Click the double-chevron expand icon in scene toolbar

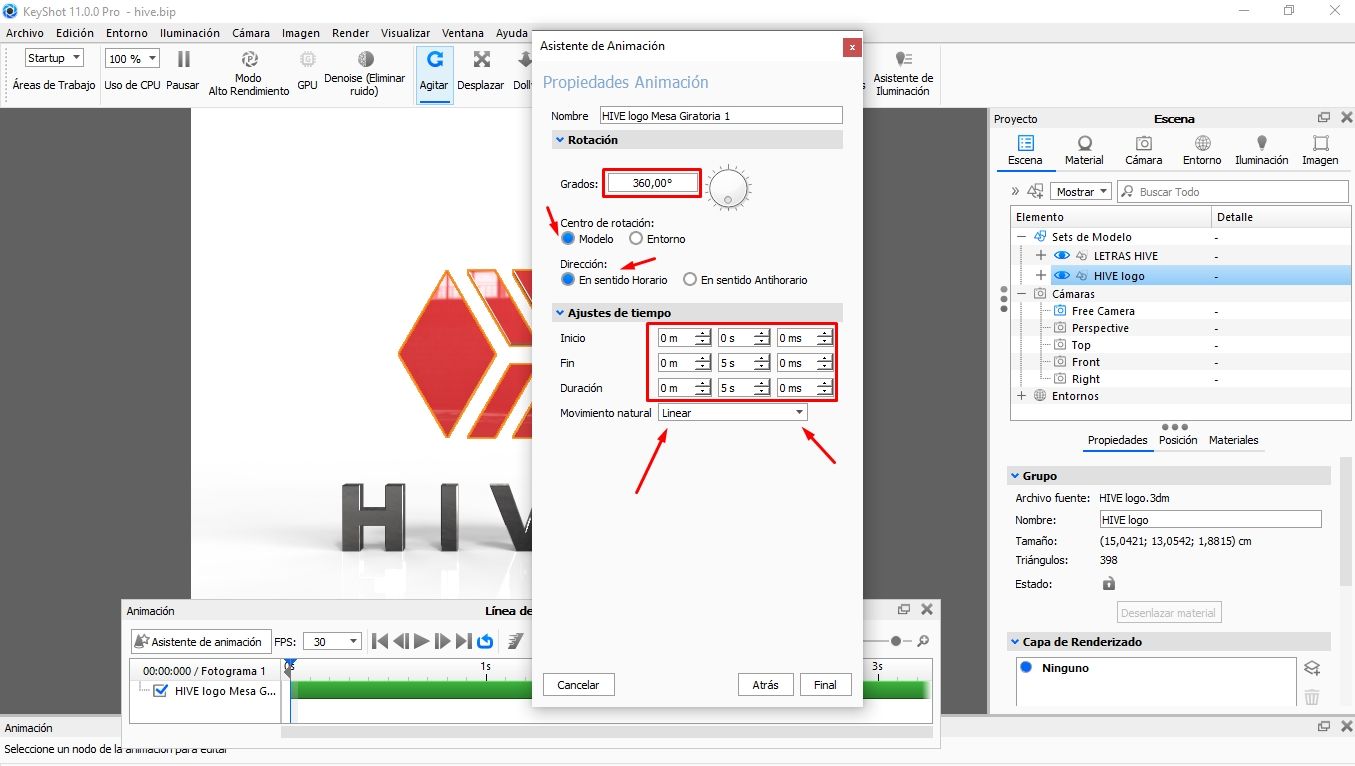1016,191
